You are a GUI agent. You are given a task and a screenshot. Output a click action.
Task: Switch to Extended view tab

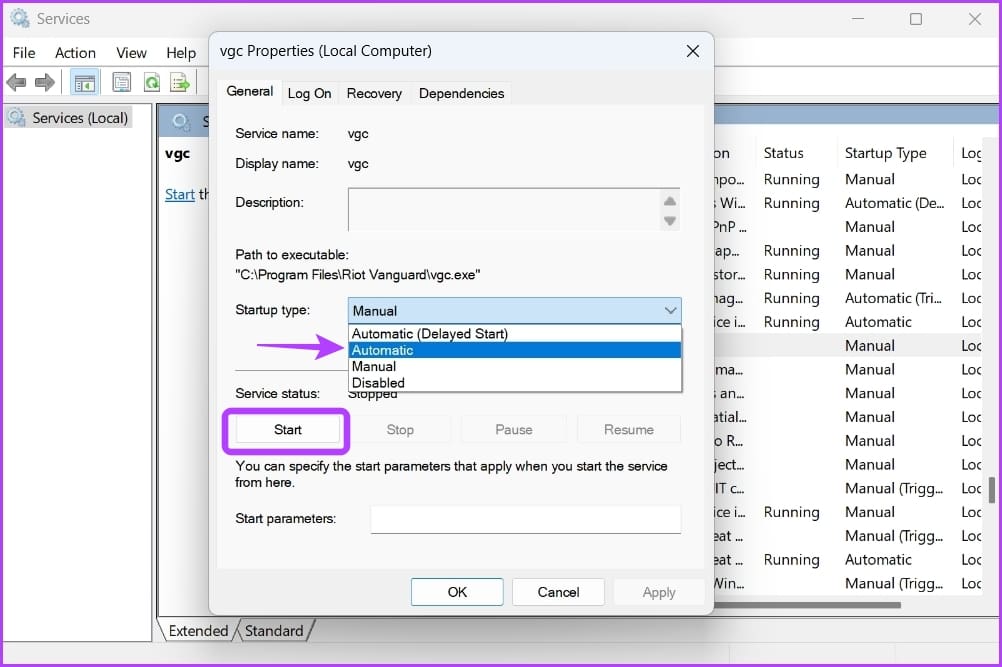pos(198,631)
